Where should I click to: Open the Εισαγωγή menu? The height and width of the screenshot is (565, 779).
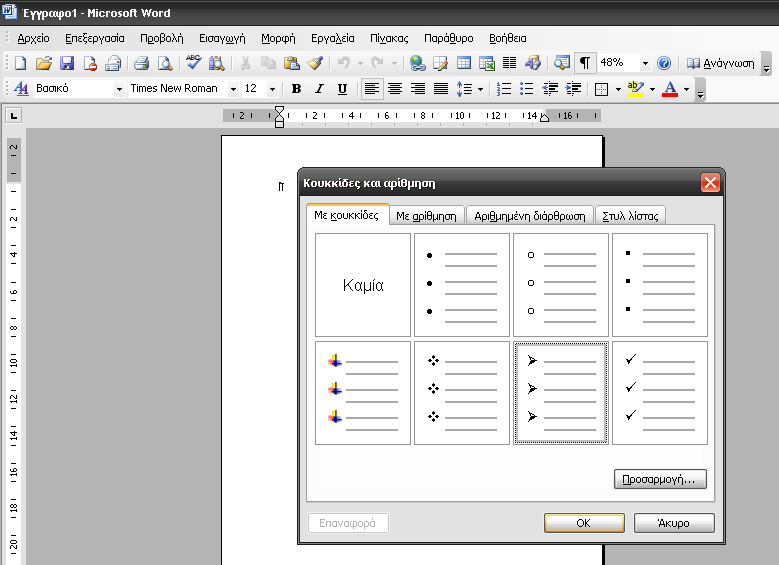click(222, 38)
